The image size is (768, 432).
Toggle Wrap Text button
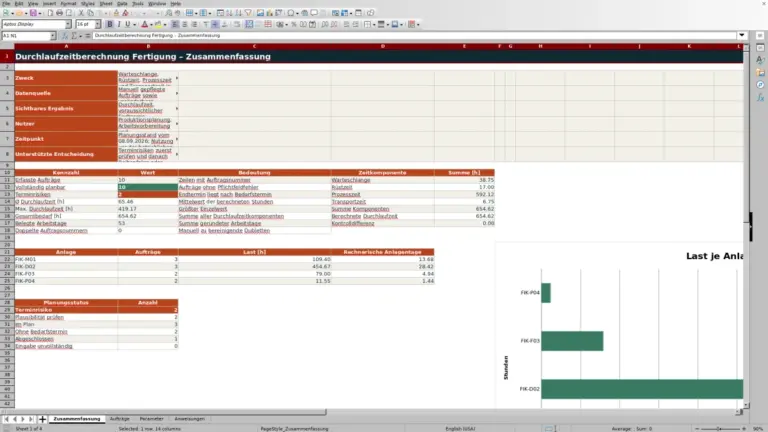pos(237,24)
